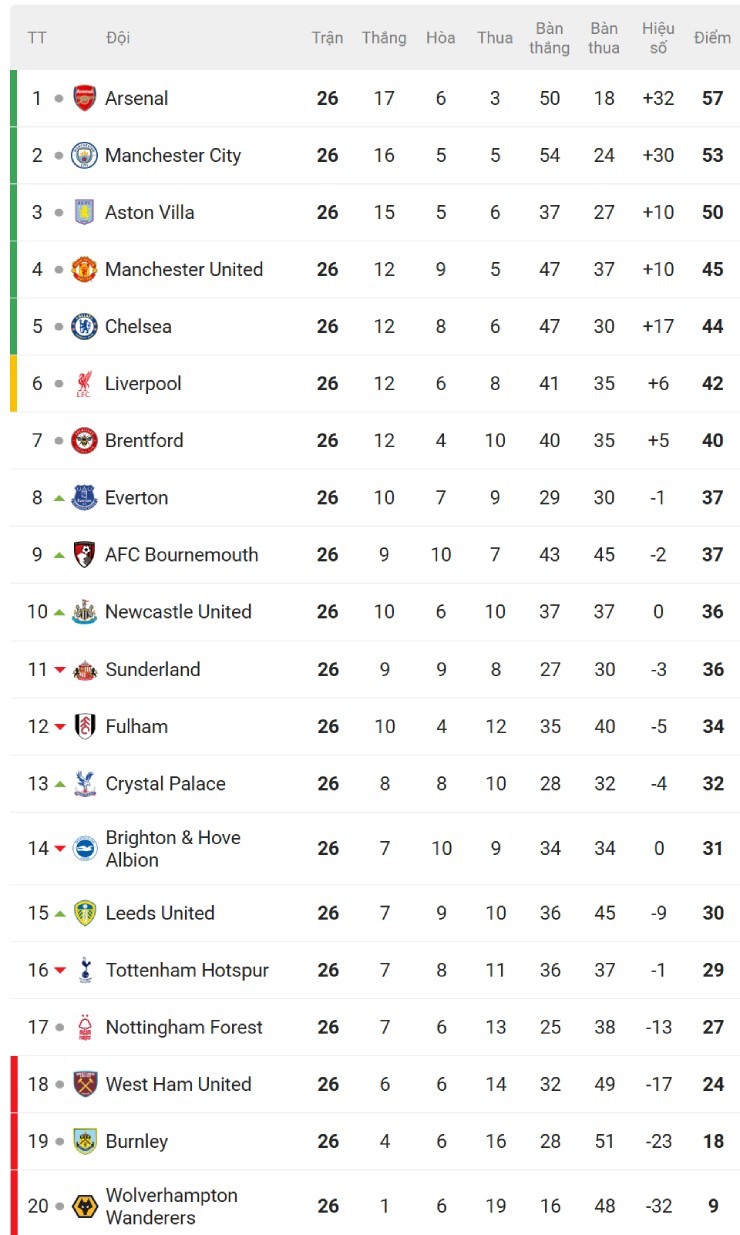Click the red down arrow beside Sunderland

click(x=60, y=670)
